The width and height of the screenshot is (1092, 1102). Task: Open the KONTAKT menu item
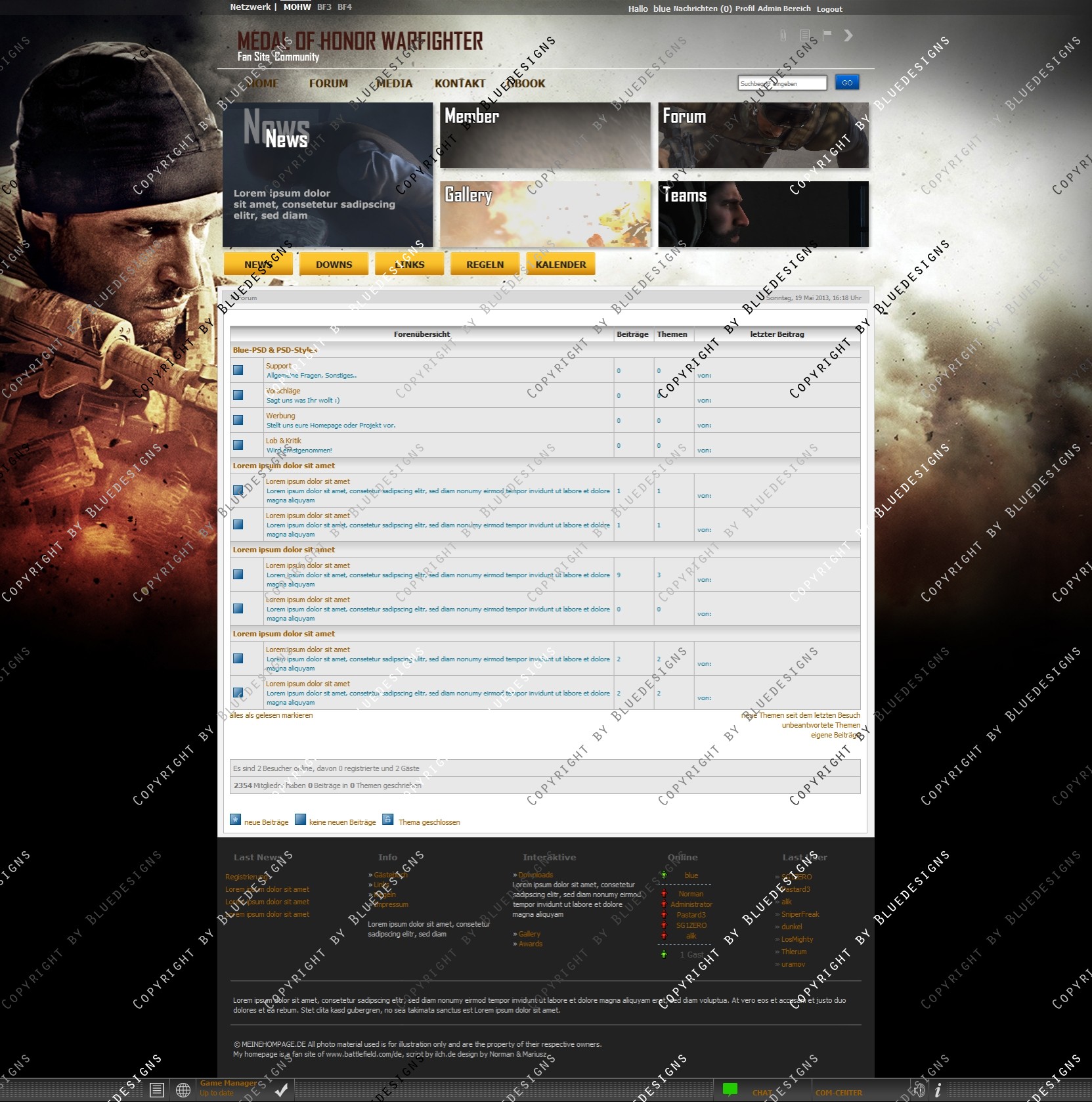click(460, 83)
